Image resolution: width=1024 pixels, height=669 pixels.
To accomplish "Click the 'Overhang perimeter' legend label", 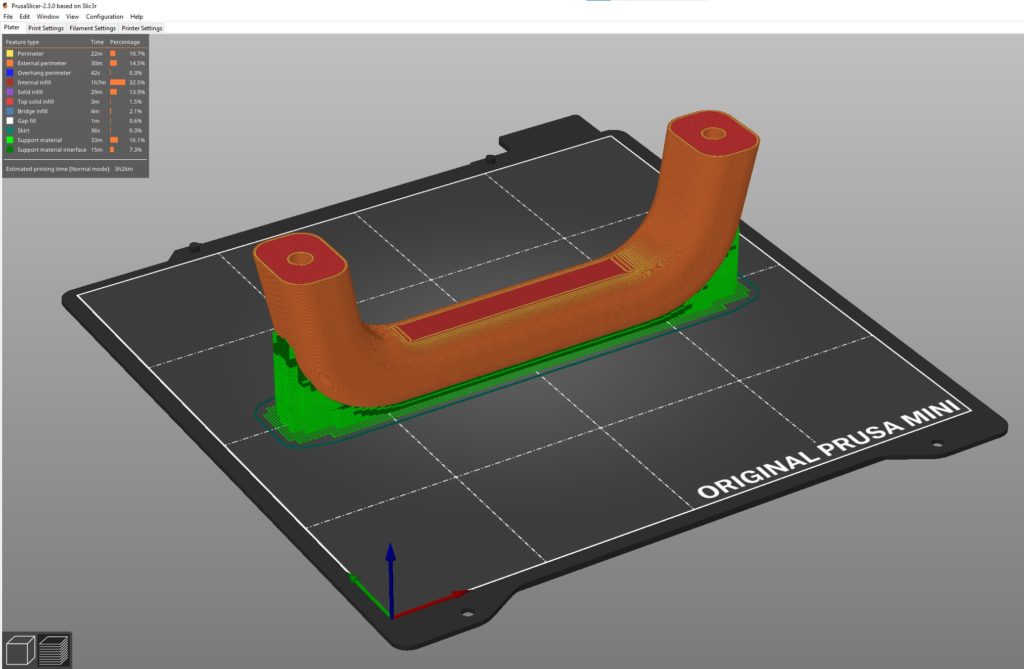I will coord(44,73).
